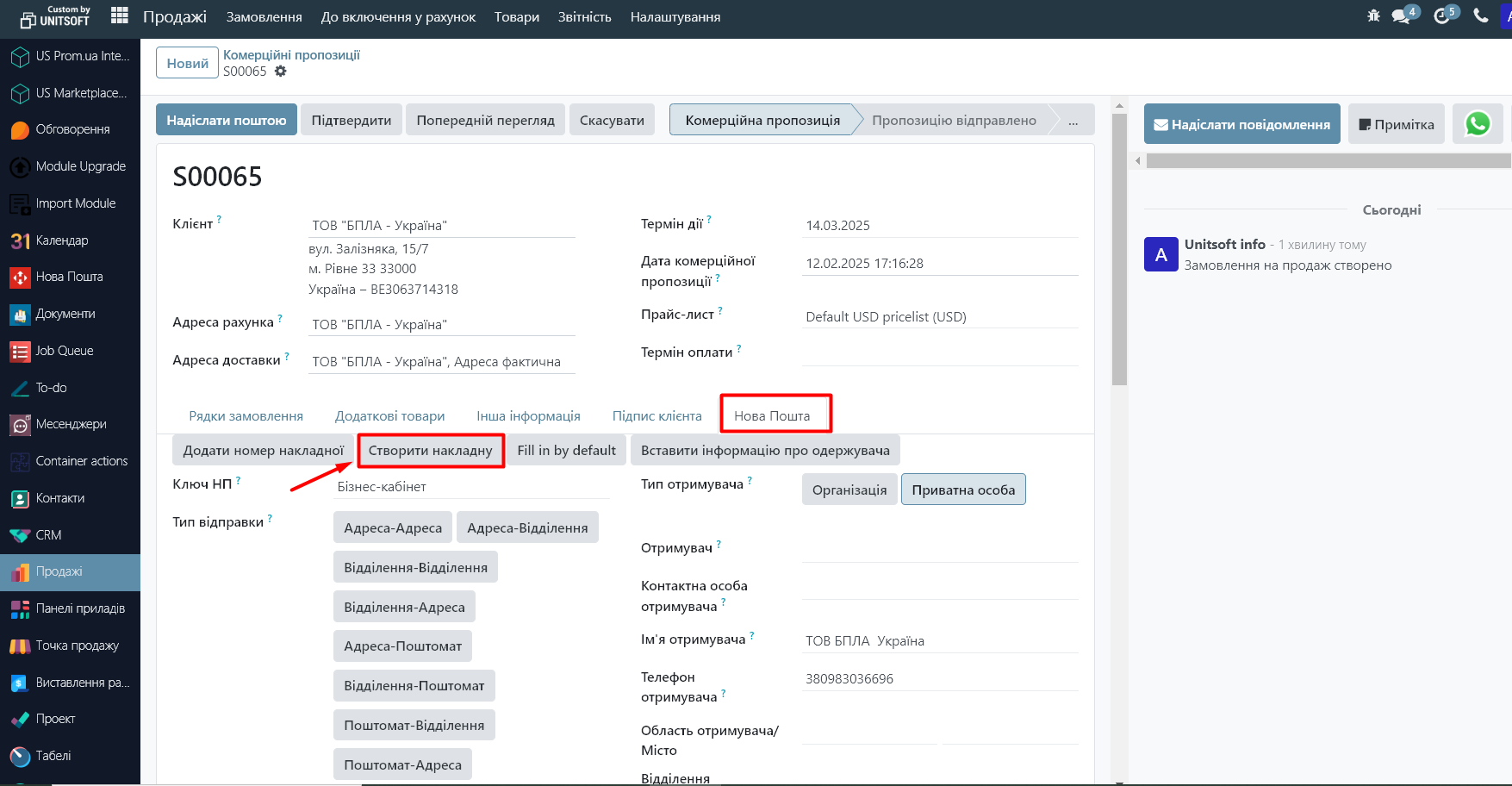Click Надіслати поштою button
Screen dimensions: 1512x786
(x=226, y=121)
